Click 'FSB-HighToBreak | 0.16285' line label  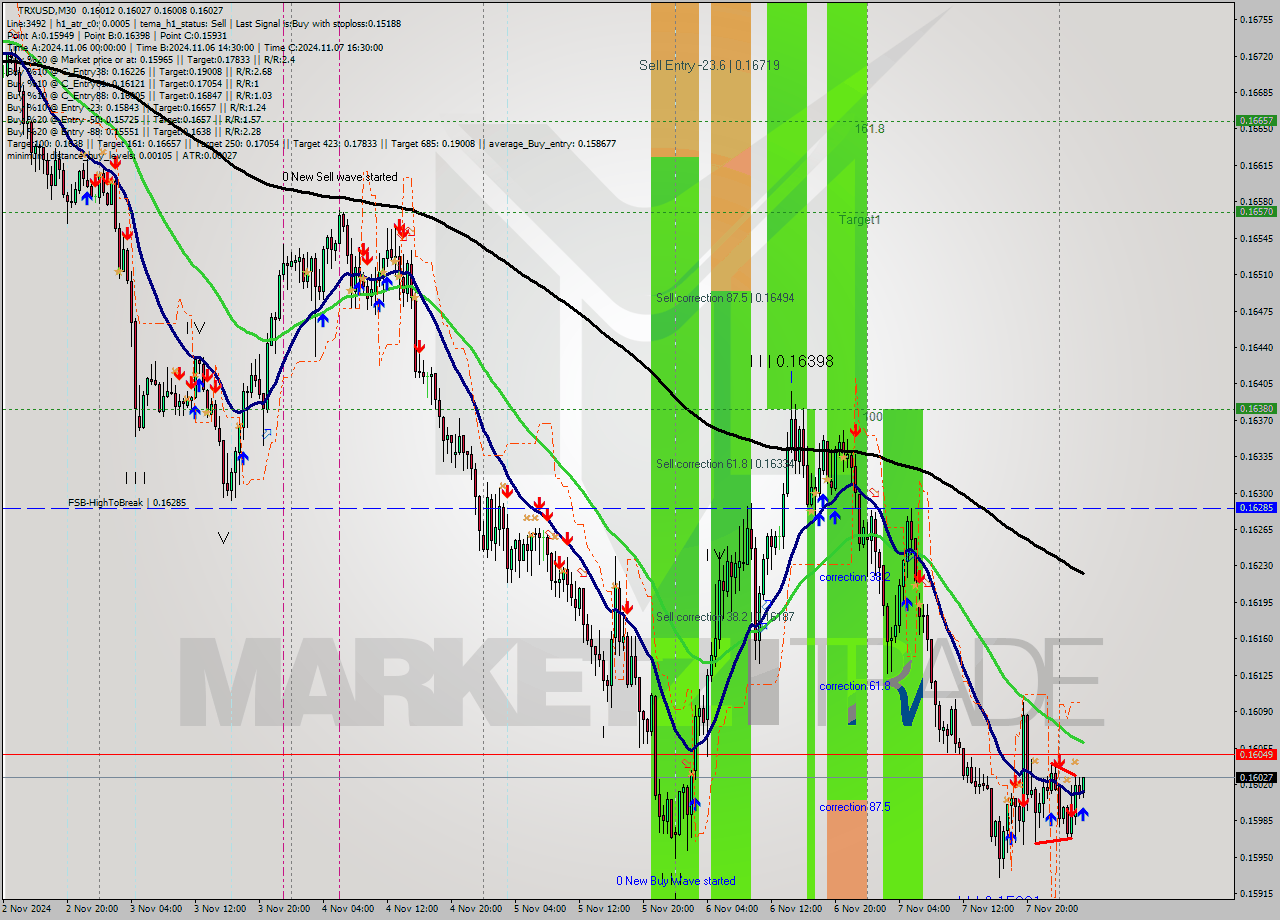coord(127,503)
